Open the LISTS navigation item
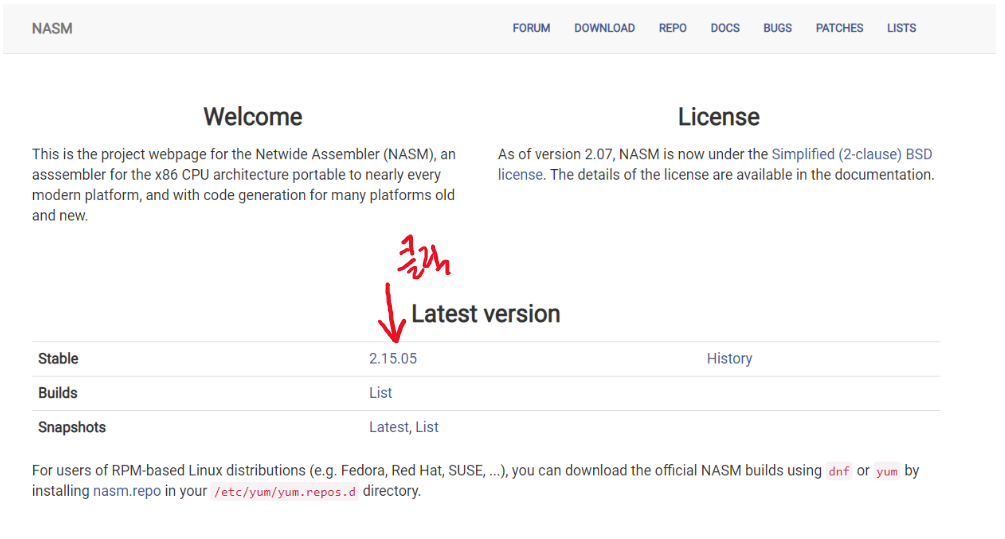The image size is (1005, 539). (x=901, y=28)
